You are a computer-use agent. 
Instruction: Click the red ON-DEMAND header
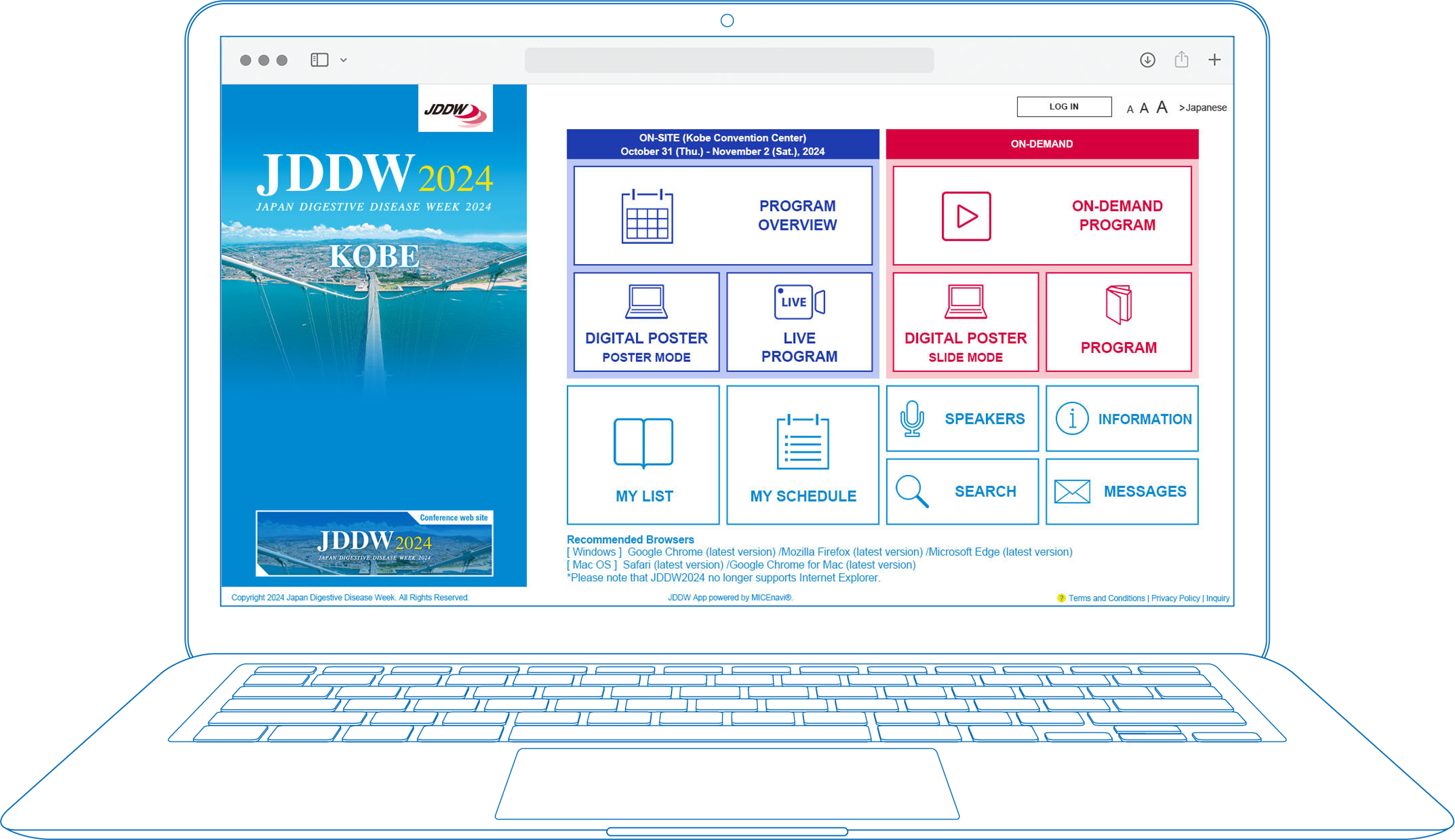click(x=1042, y=144)
